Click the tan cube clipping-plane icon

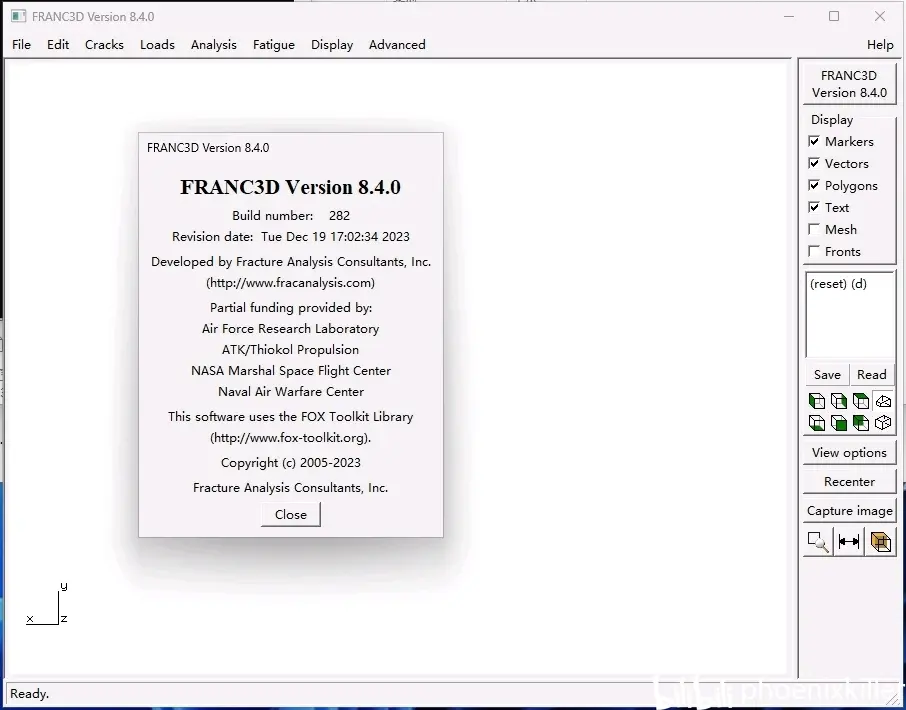click(x=881, y=542)
